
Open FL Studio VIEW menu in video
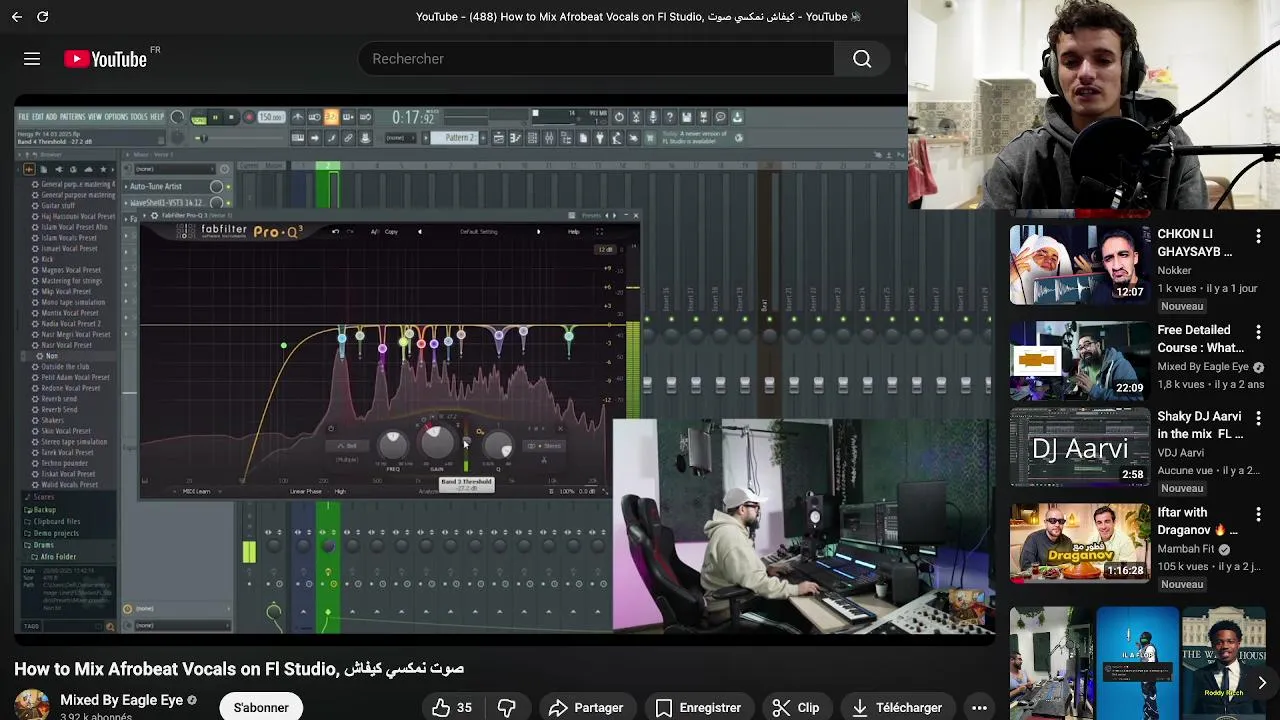tap(95, 117)
